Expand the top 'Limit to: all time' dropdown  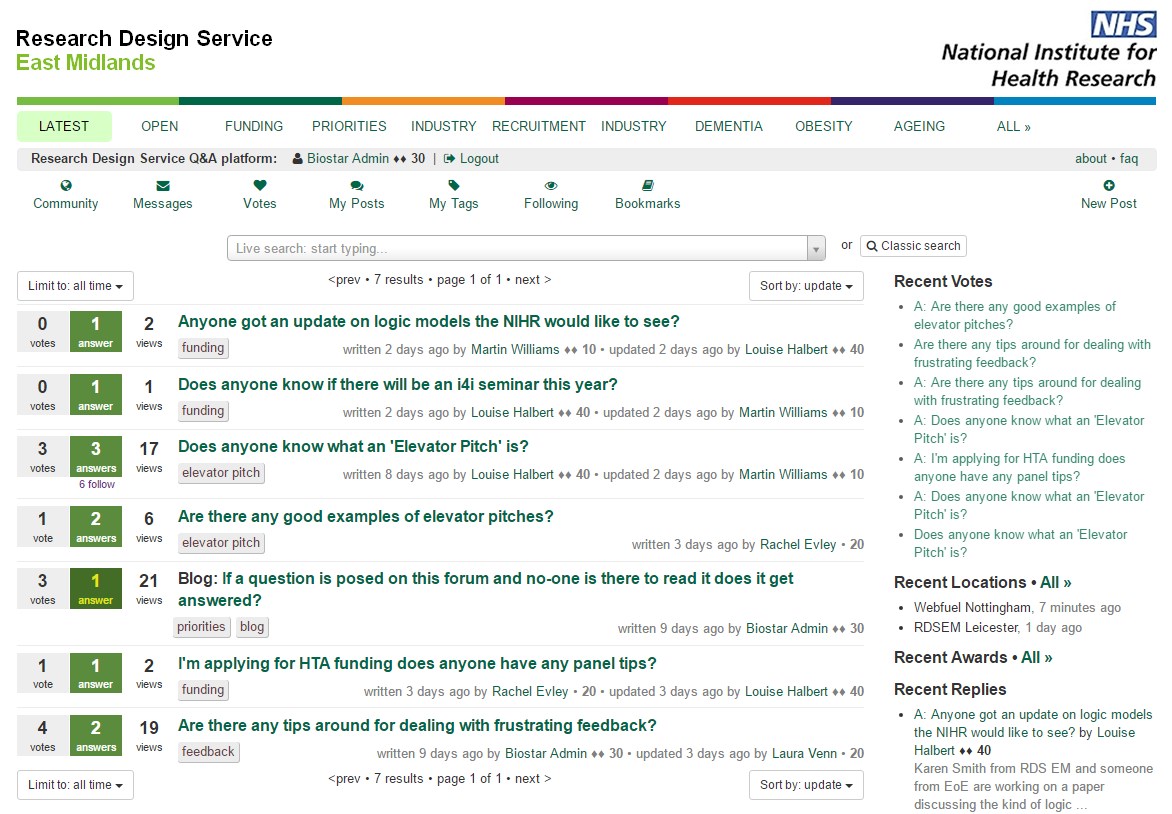click(75, 286)
